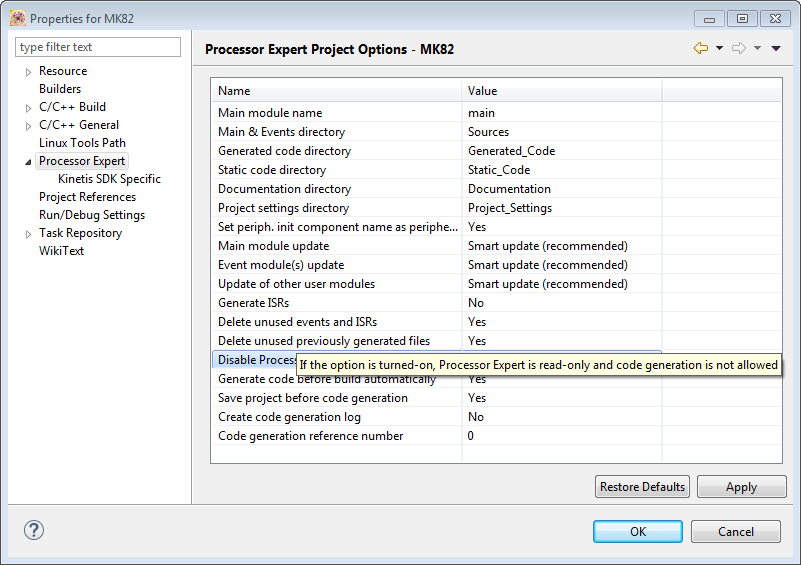This screenshot has width=801, height=565.
Task: Expand the Resource tree node
Action: [29, 72]
